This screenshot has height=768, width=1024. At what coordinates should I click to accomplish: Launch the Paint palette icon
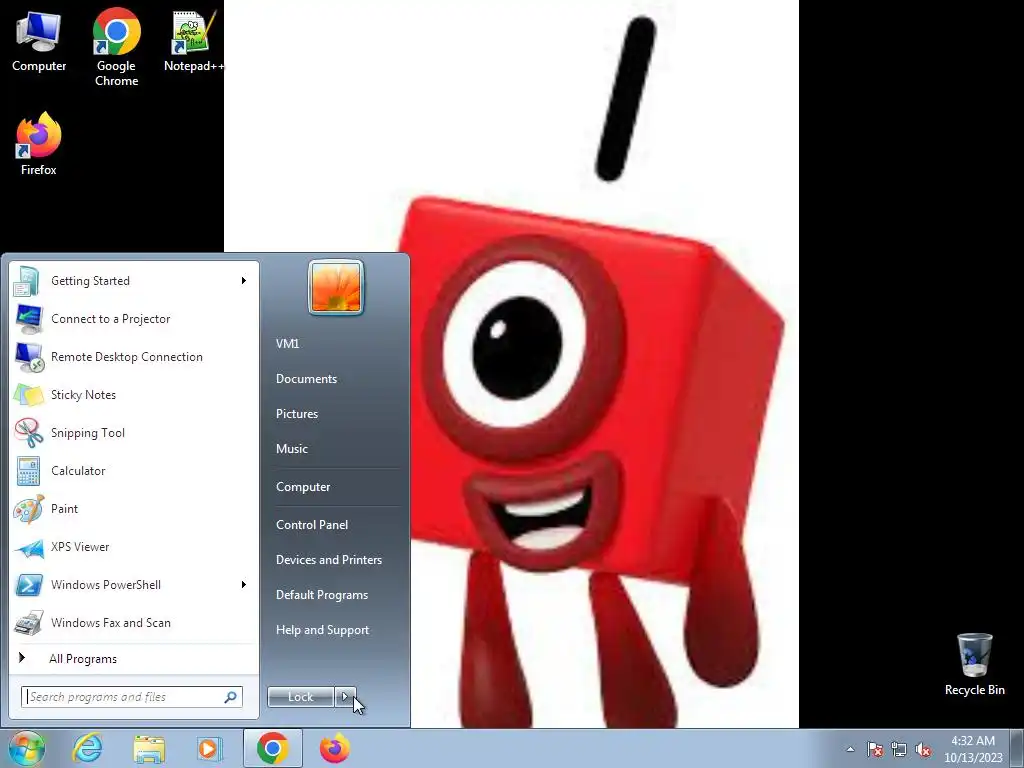[x=27, y=509]
